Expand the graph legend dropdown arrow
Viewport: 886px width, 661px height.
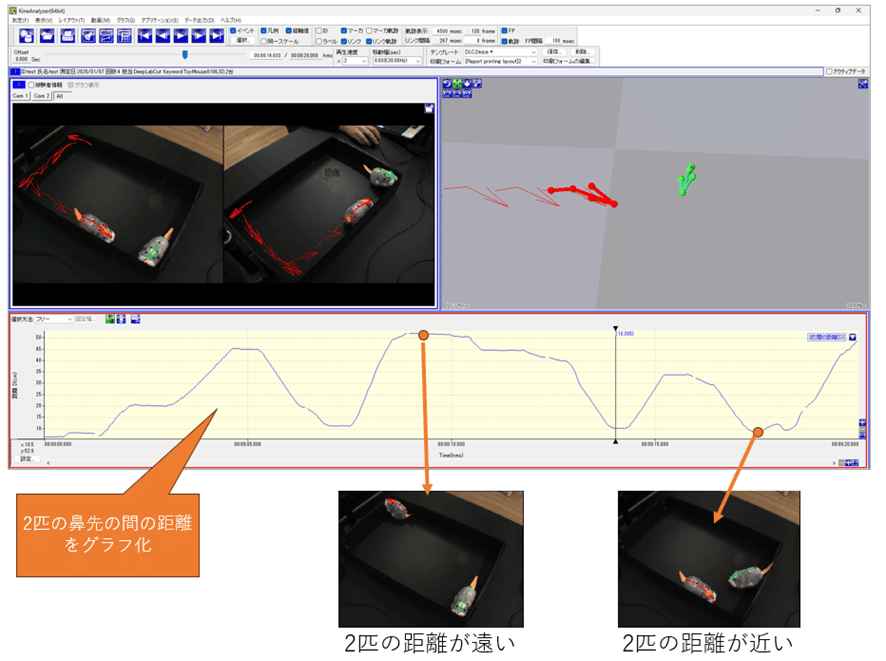pyautogui.click(x=853, y=337)
